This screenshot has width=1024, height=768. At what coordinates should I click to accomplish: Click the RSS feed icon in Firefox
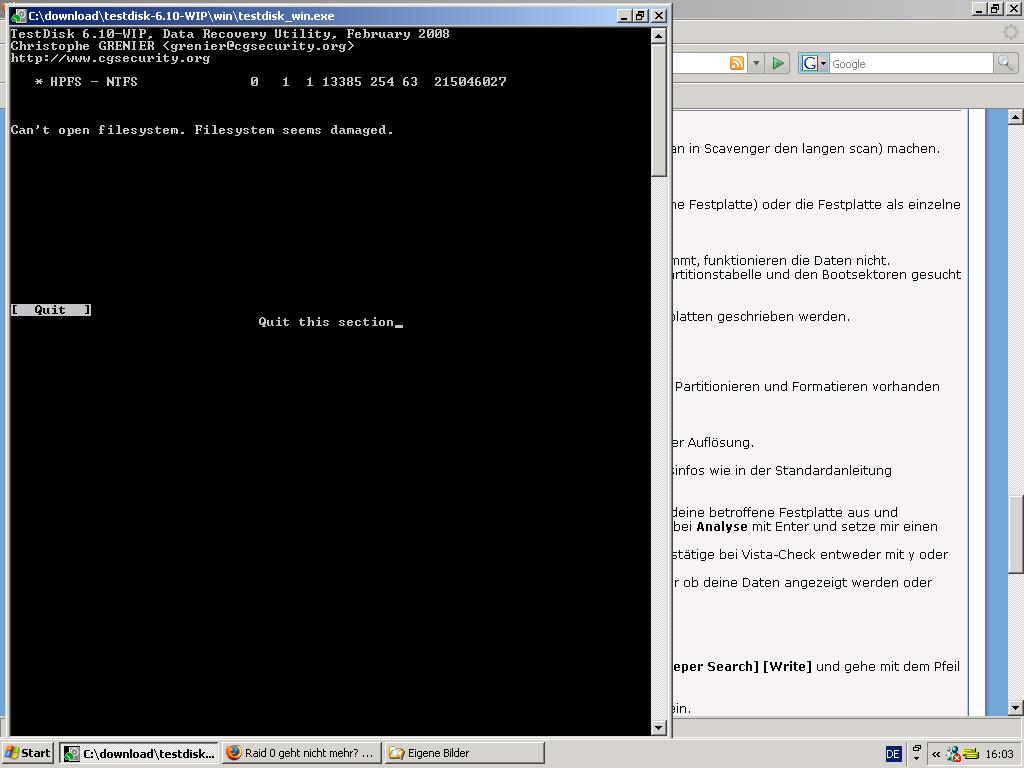tap(737, 63)
